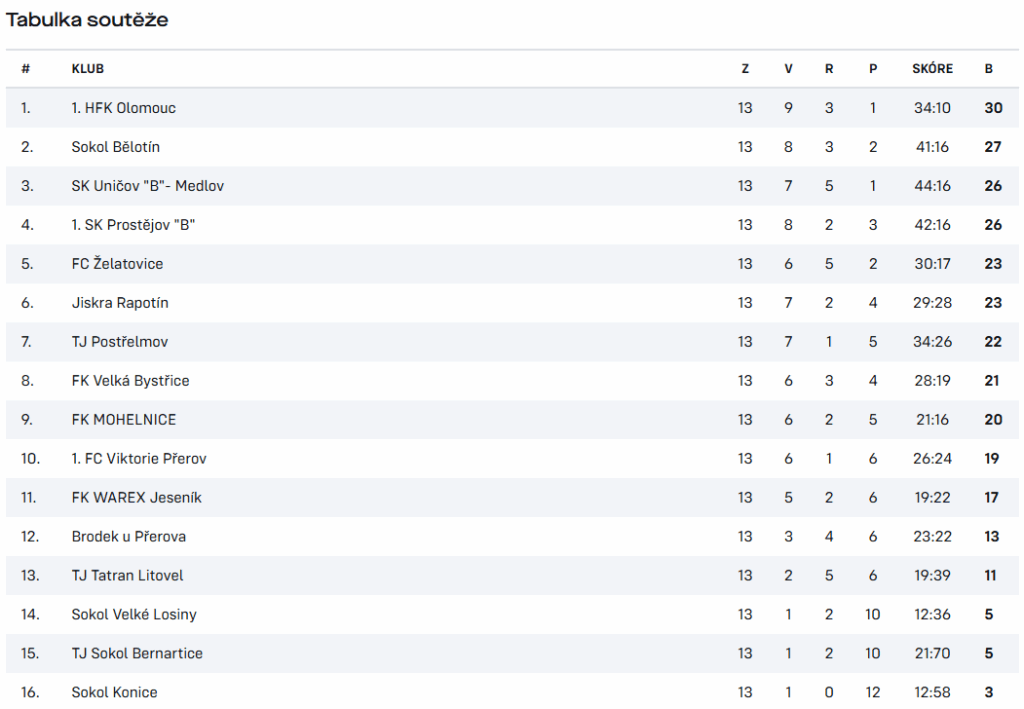Click TJ Postřelmov team name
The height and width of the screenshot is (709, 1024).
tap(120, 341)
